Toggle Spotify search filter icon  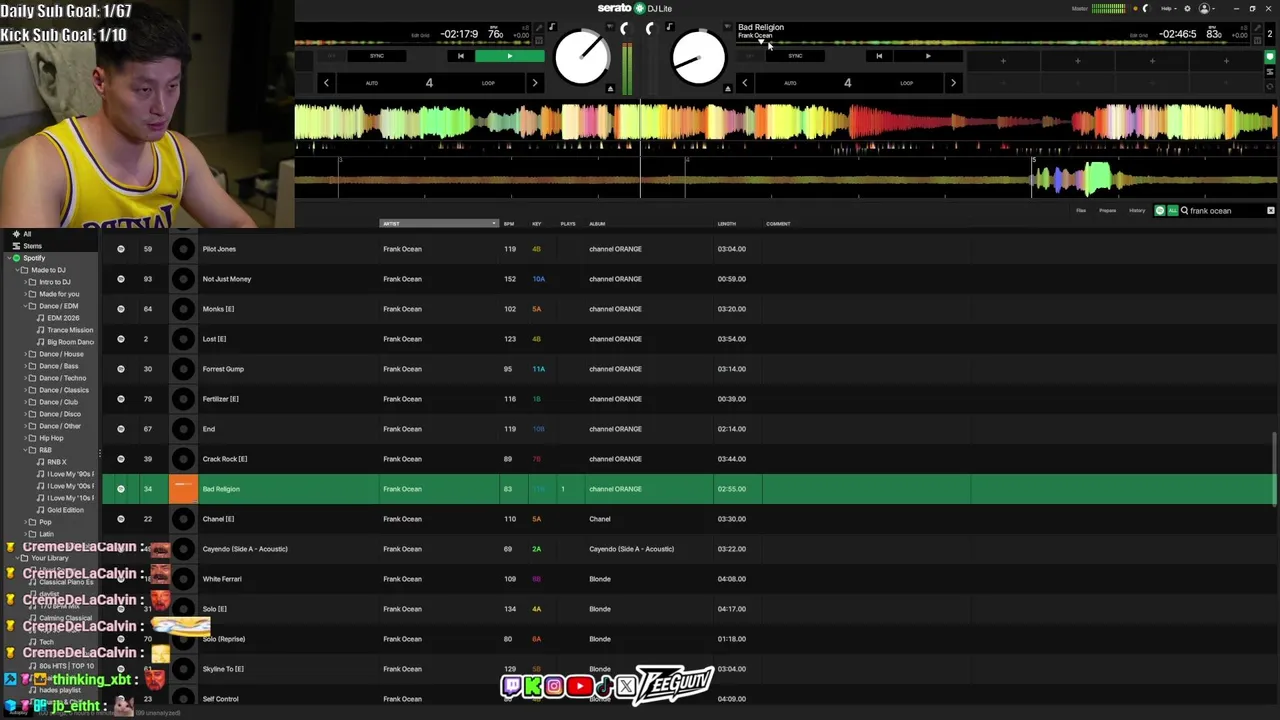click(1160, 211)
